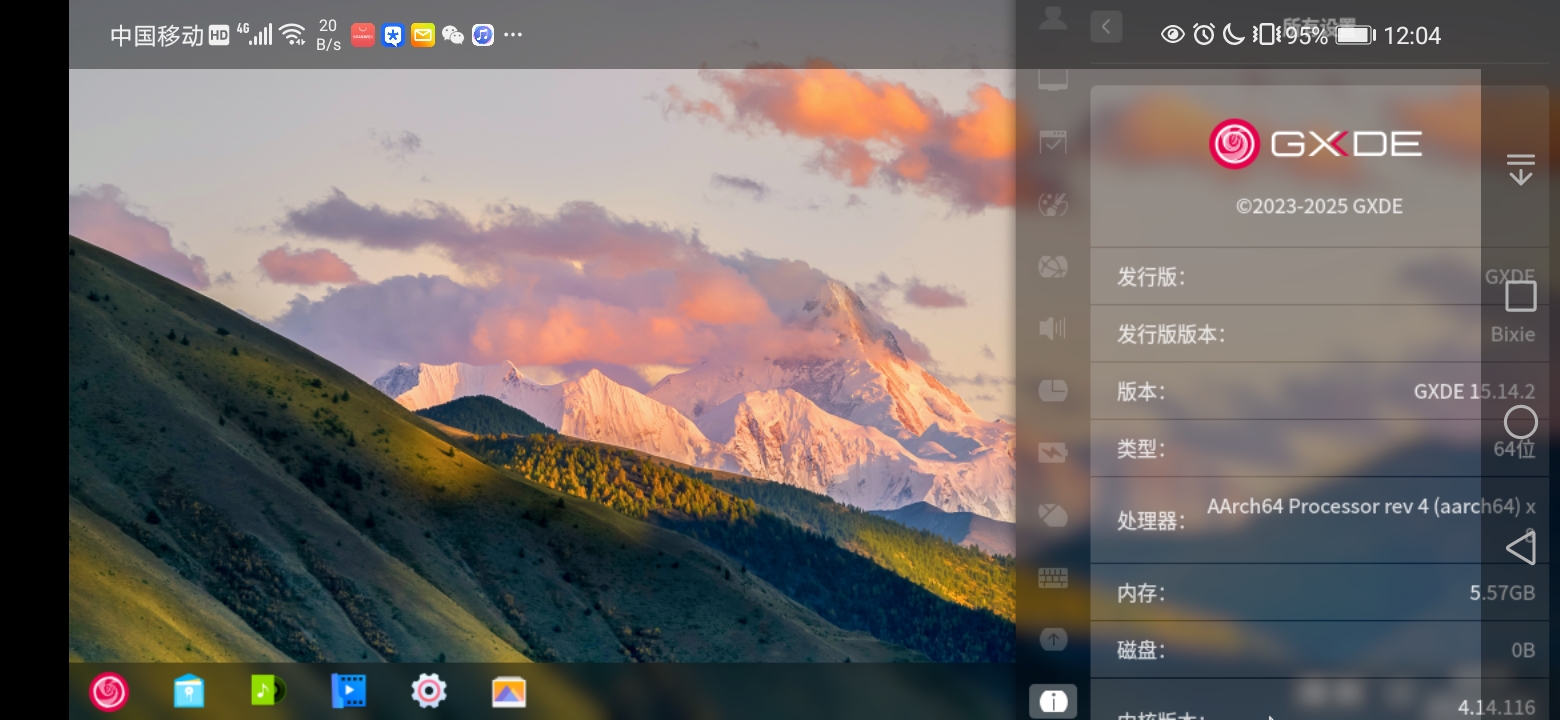Open the image viewer from the dock
Screen dimensions: 1560x720
(x=509, y=691)
